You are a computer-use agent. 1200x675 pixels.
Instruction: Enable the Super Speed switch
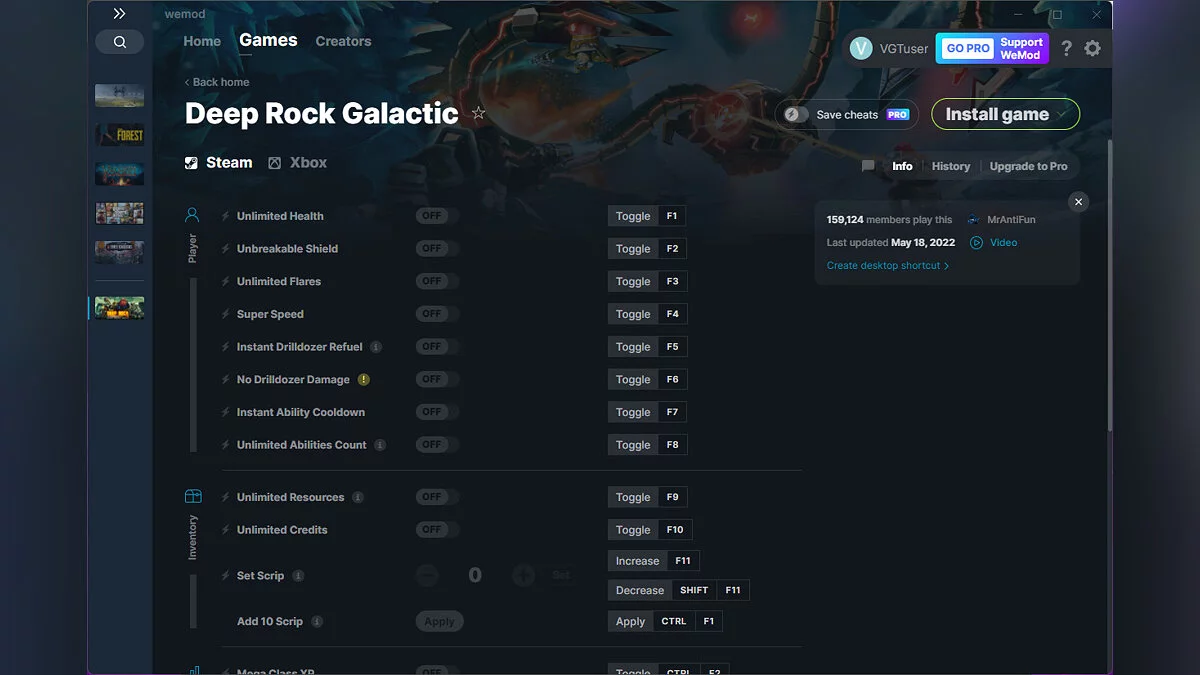(x=437, y=314)
